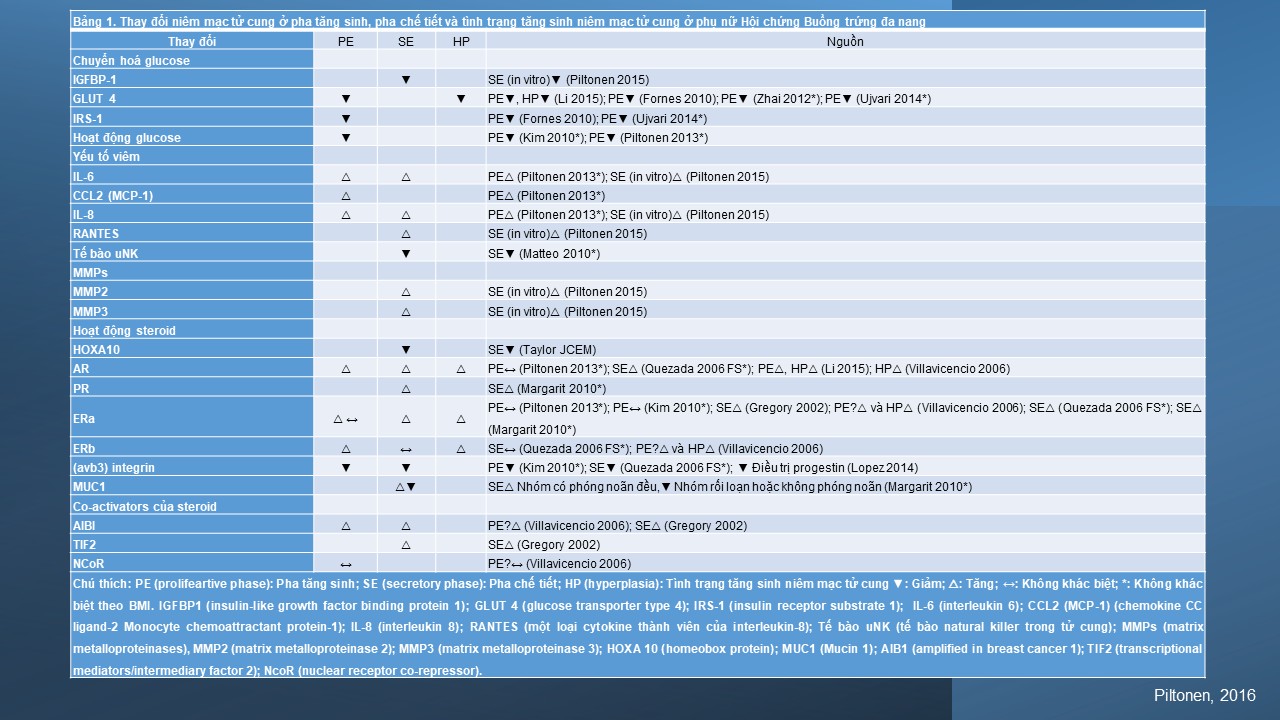Click the 'Thay đổi' column header
Screen dimensions: 1280x720
coord(191,42)
